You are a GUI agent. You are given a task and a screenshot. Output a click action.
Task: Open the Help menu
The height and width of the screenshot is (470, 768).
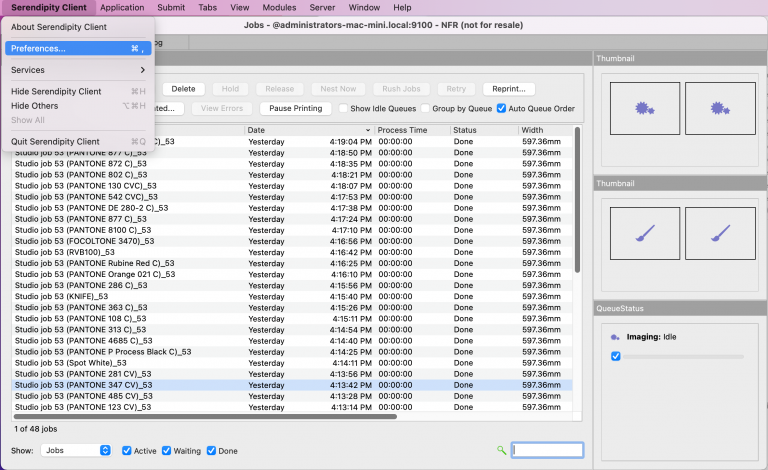tap(402, 7)
